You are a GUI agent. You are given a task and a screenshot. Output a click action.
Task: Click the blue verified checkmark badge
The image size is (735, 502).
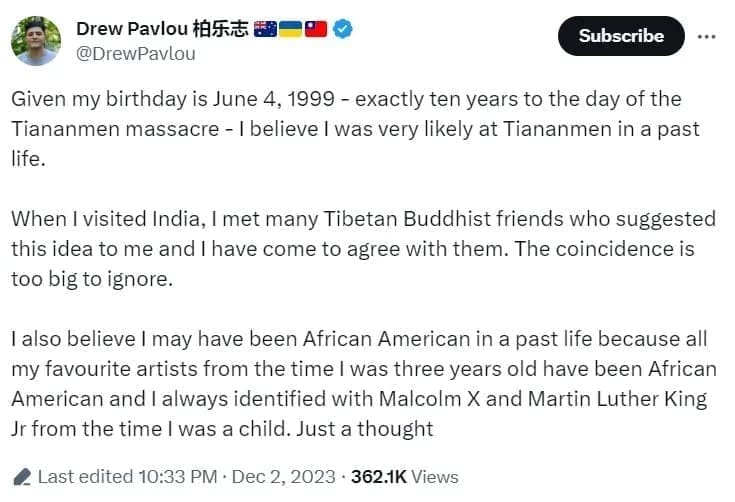(342, 30)
